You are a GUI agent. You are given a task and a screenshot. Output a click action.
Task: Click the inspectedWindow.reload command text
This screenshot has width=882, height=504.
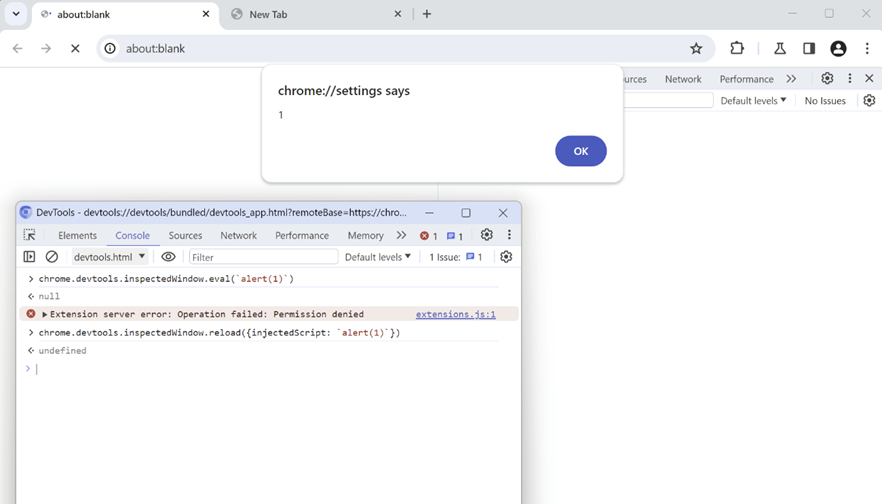pyautogui.click(x=219, y=332)
